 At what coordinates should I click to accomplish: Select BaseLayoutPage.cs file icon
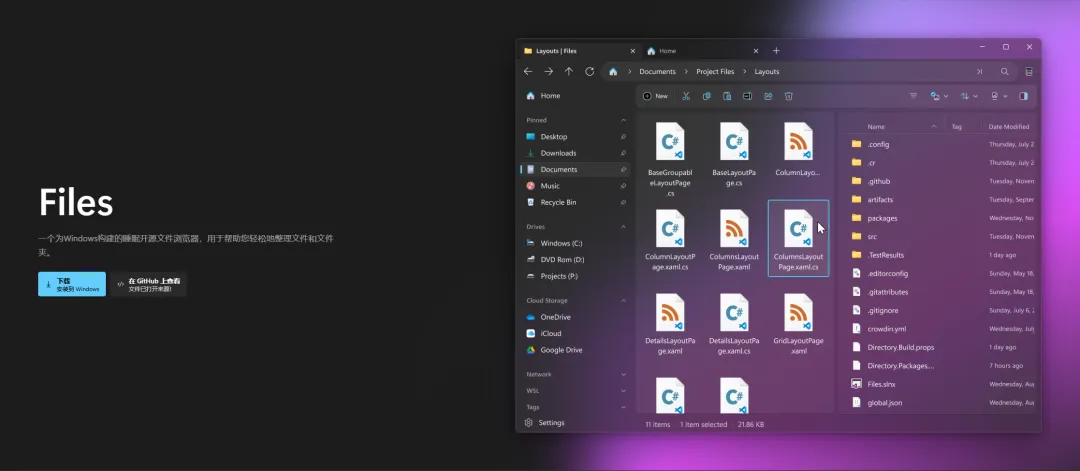click(x=734, y=141)
